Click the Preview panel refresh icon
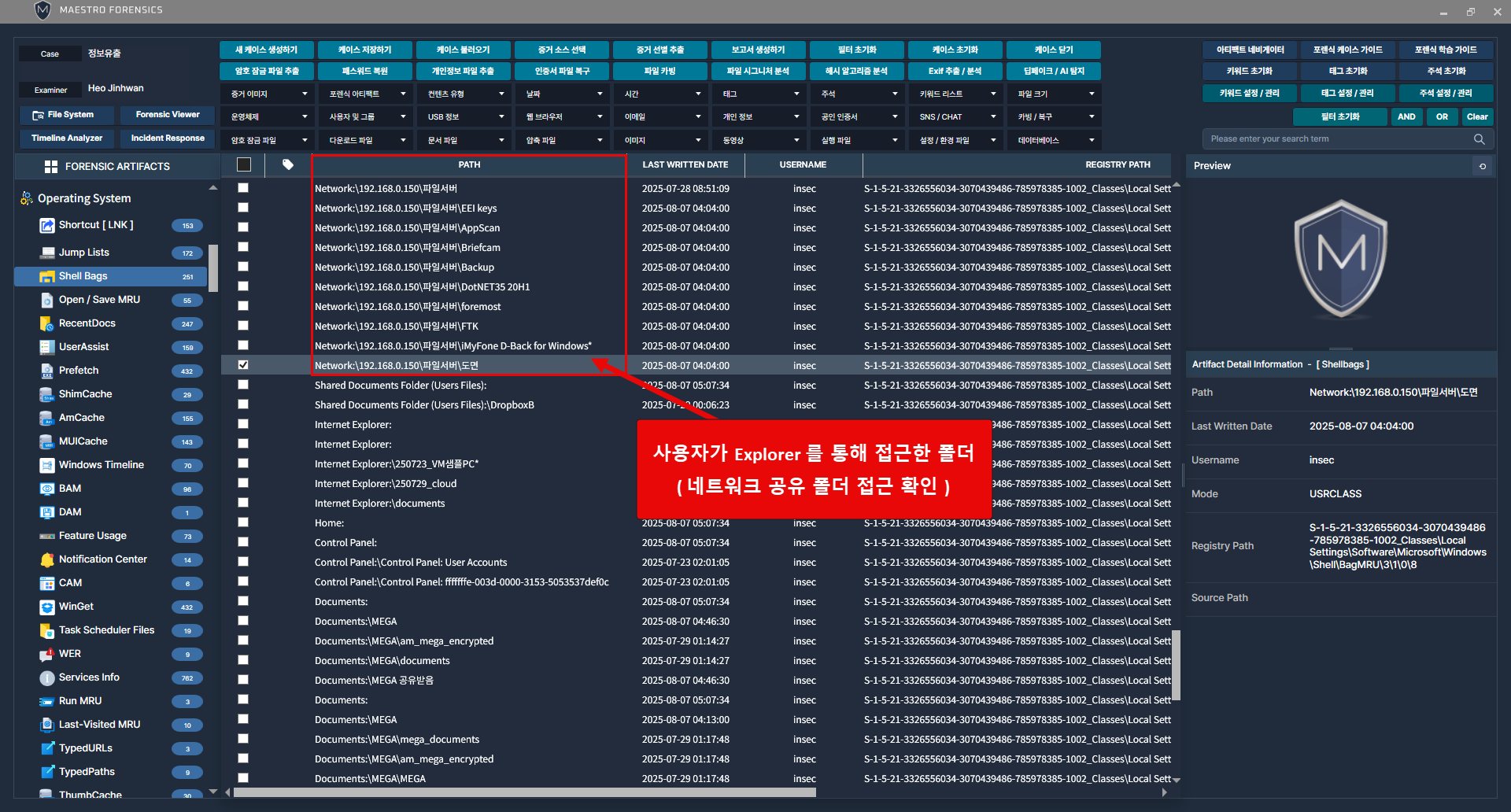The image size is (1511, 812). (x=1483, y=166)
